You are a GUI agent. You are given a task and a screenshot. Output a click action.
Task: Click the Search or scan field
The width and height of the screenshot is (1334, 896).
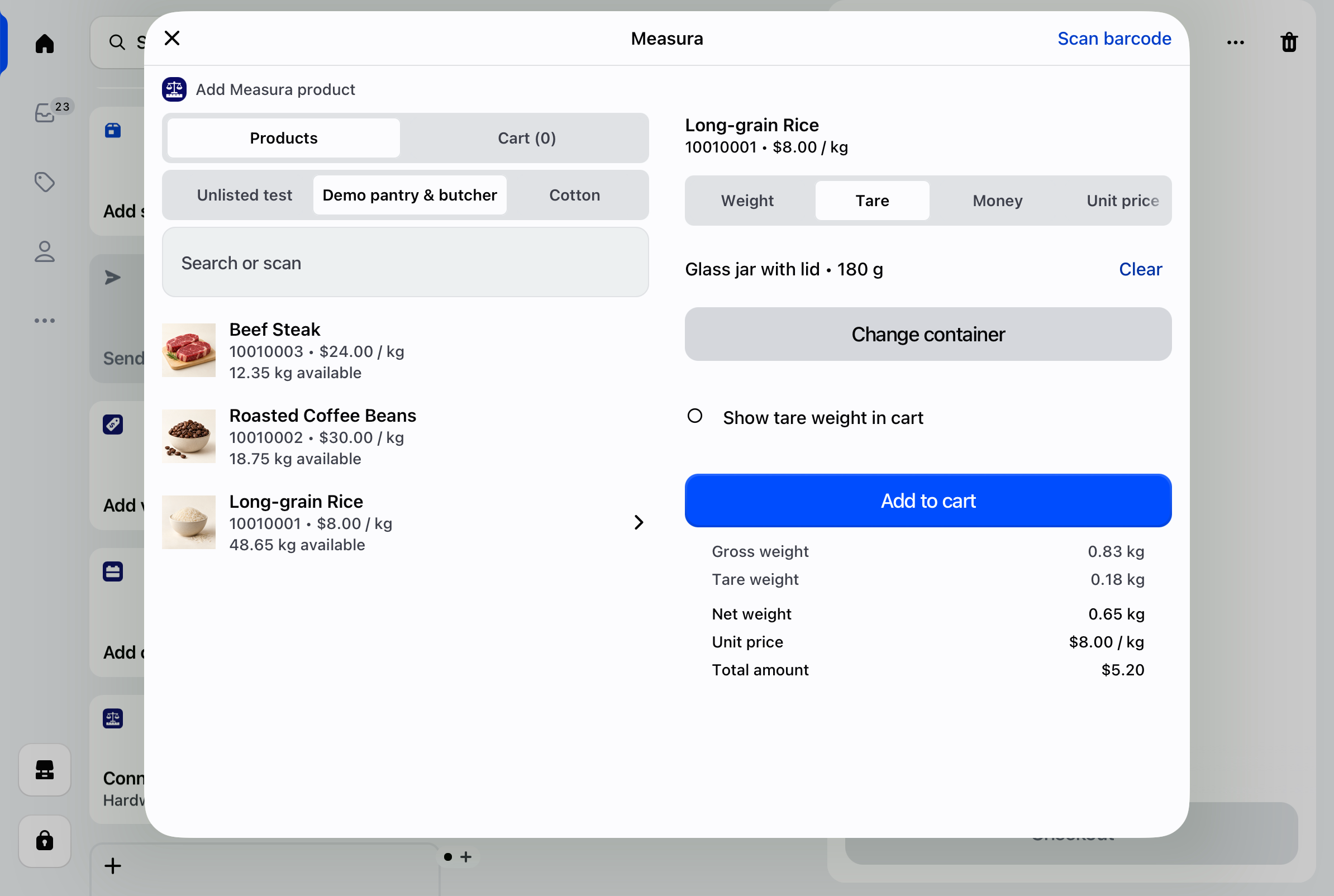[405, 263]
